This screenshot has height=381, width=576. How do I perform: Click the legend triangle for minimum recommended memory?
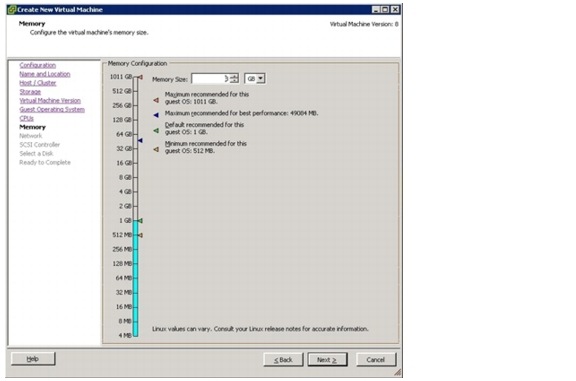tap(156, 150)
